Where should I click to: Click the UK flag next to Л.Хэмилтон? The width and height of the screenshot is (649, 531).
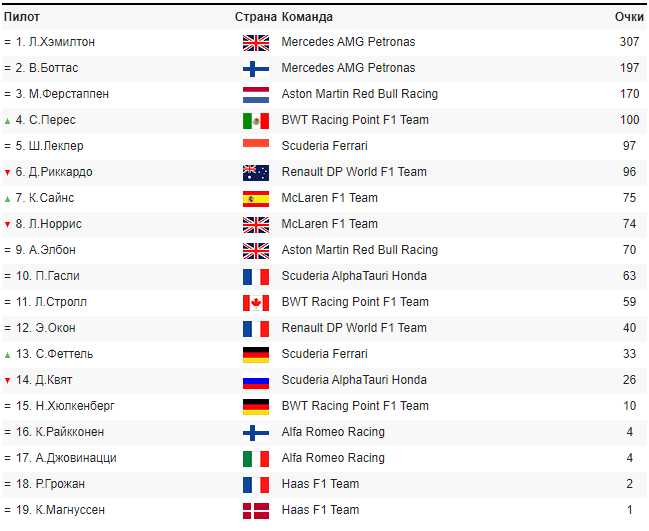[x=256, y=43]
